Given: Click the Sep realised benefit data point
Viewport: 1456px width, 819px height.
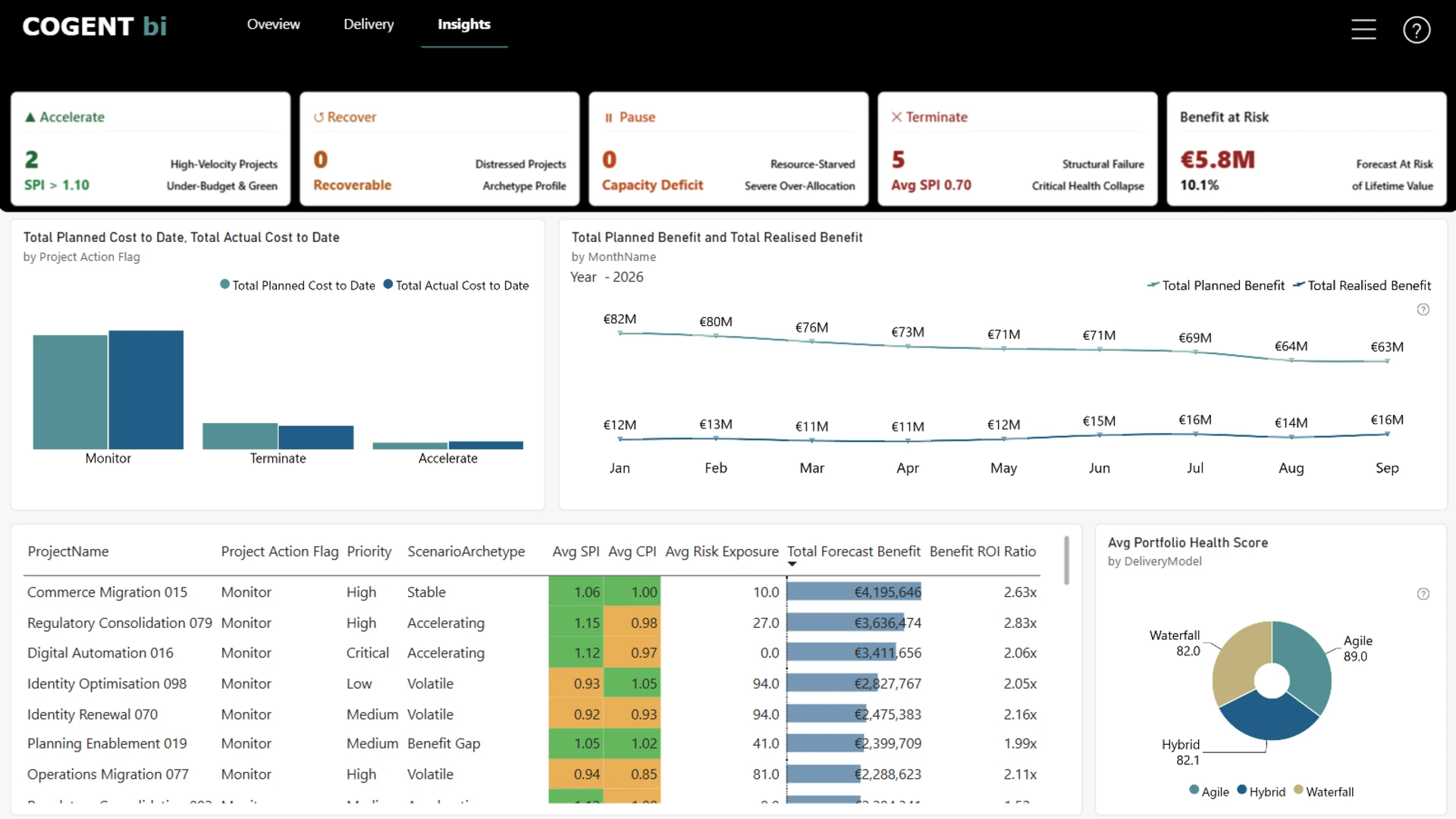Looking at the screenshot, I should tap(1387, 434).
